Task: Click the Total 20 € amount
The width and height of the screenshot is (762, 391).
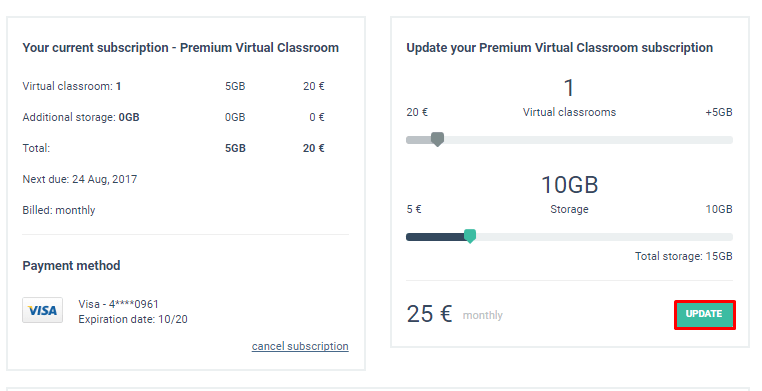Action: coord(313,148)
